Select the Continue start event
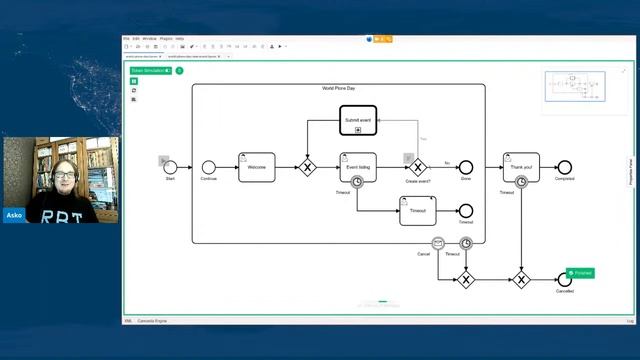 click(x=209, y=167)
